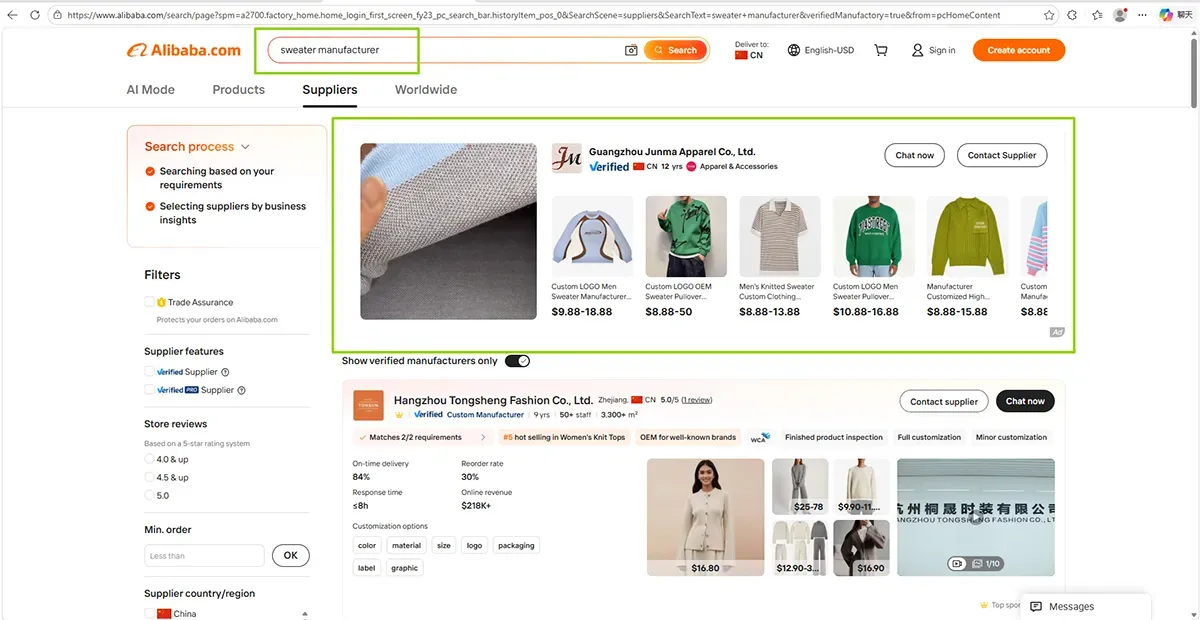Open the Copilot chat icon in browser toolbar
This screenshot has width=1200, height=620.
1166,16
